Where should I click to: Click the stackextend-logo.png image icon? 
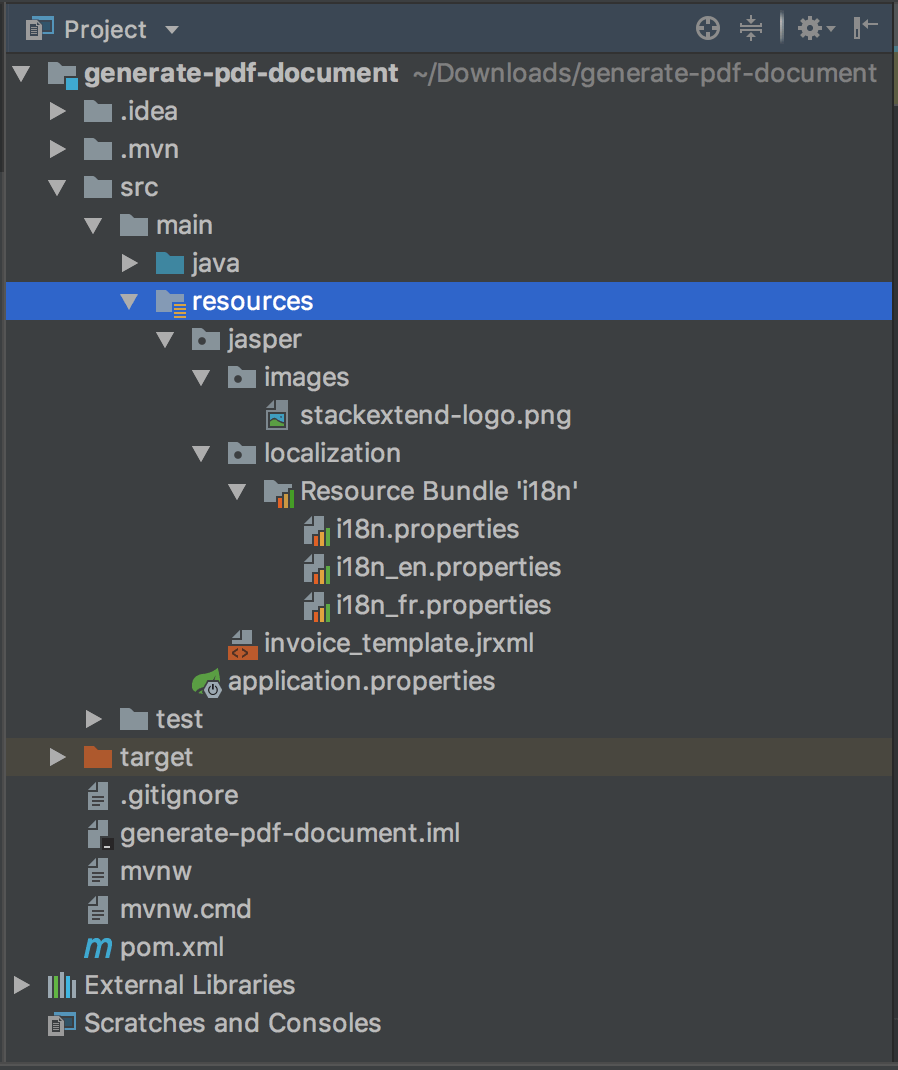pos(276,414)
